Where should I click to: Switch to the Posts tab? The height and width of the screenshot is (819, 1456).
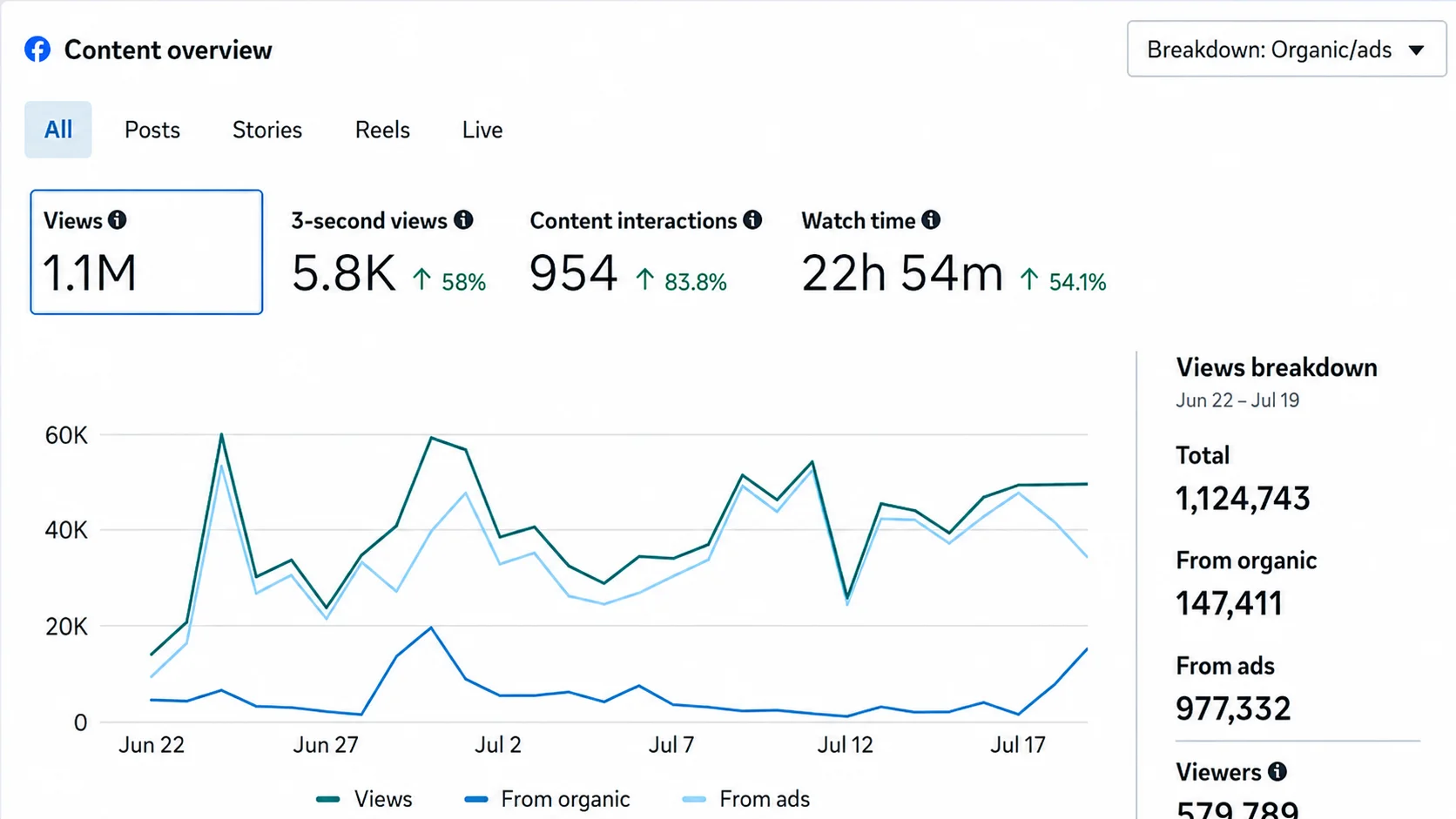pos(152,130)
